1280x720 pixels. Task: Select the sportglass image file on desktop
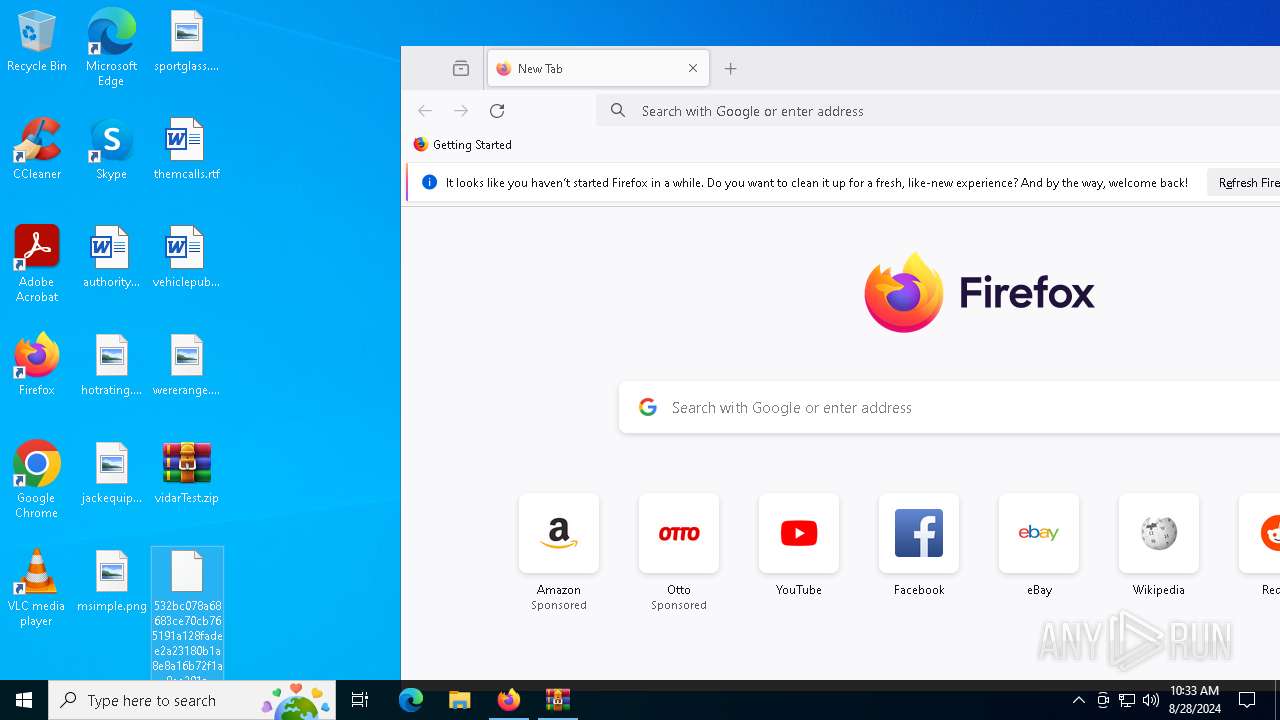(186, 42)
